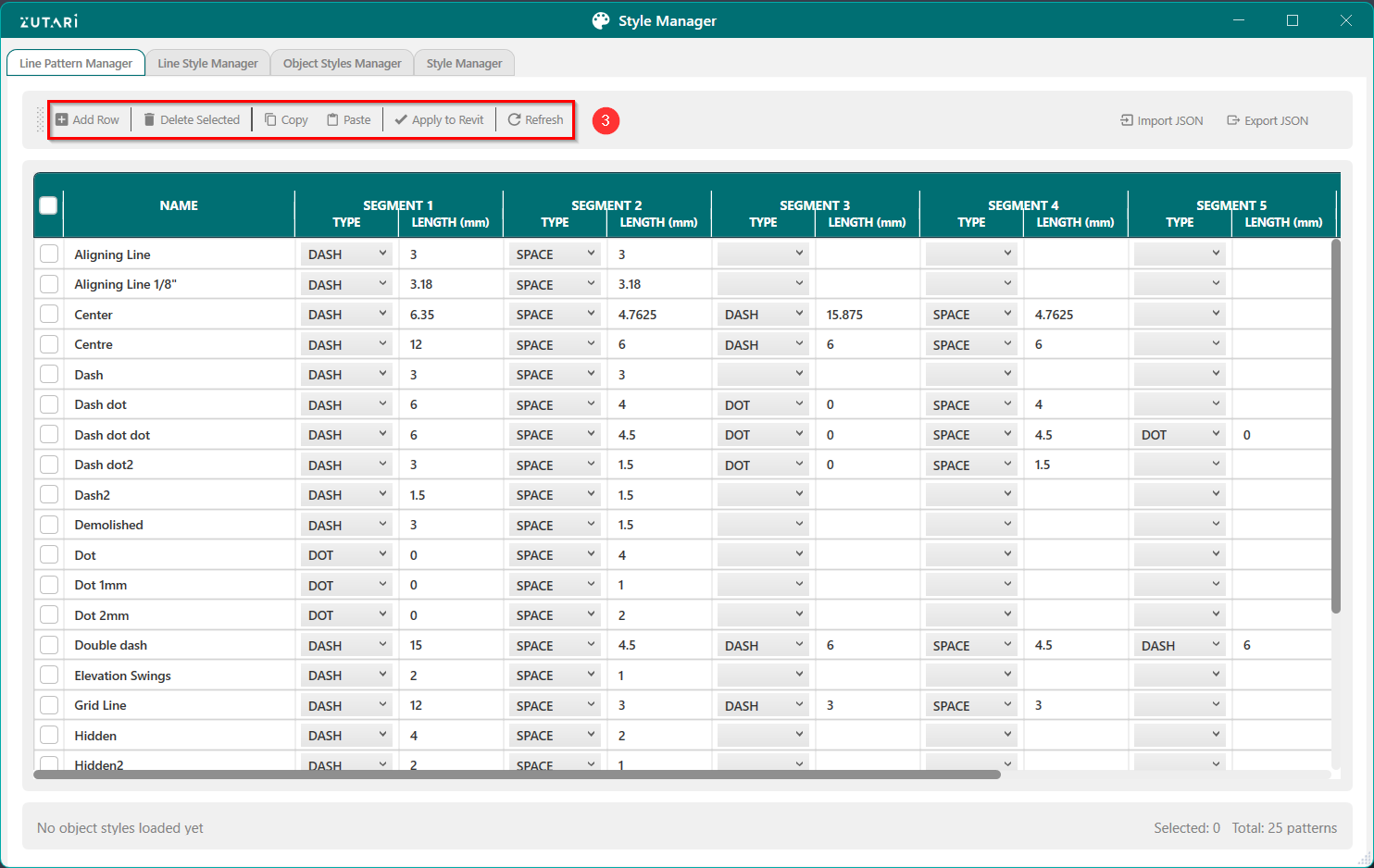Expand Segment 3 type dropdown for Grid Line
This screenshot has width=1374, height=868.
click(763, 705)
